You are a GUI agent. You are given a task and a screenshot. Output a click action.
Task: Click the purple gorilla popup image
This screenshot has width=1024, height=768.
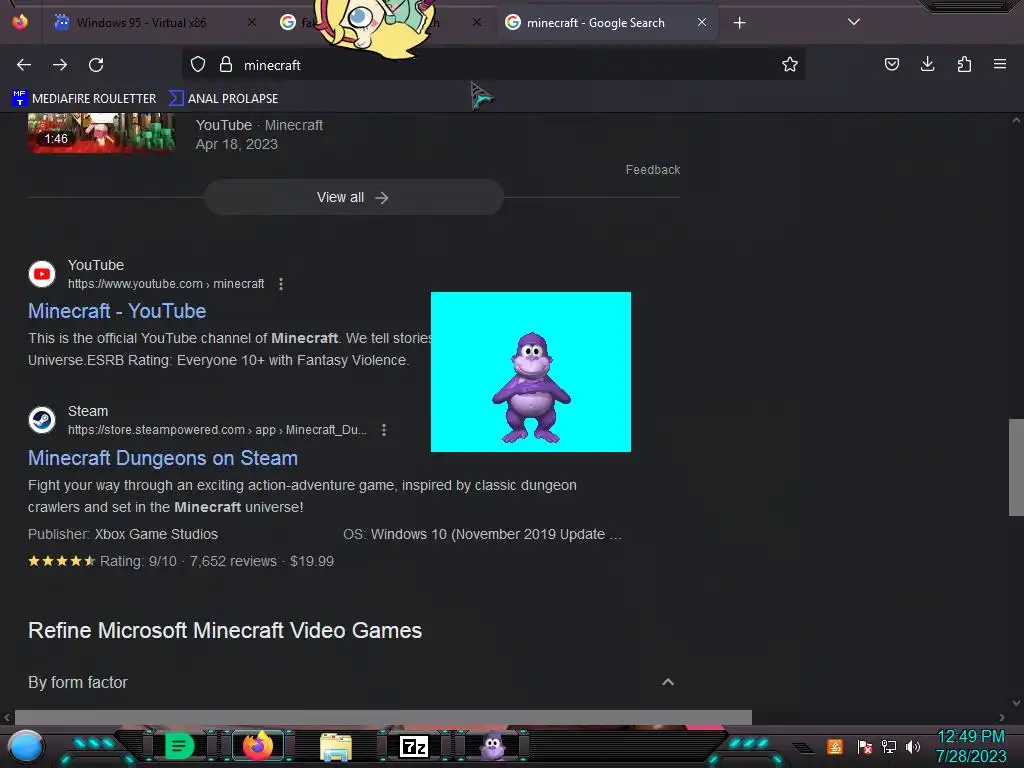coord(531,372)
